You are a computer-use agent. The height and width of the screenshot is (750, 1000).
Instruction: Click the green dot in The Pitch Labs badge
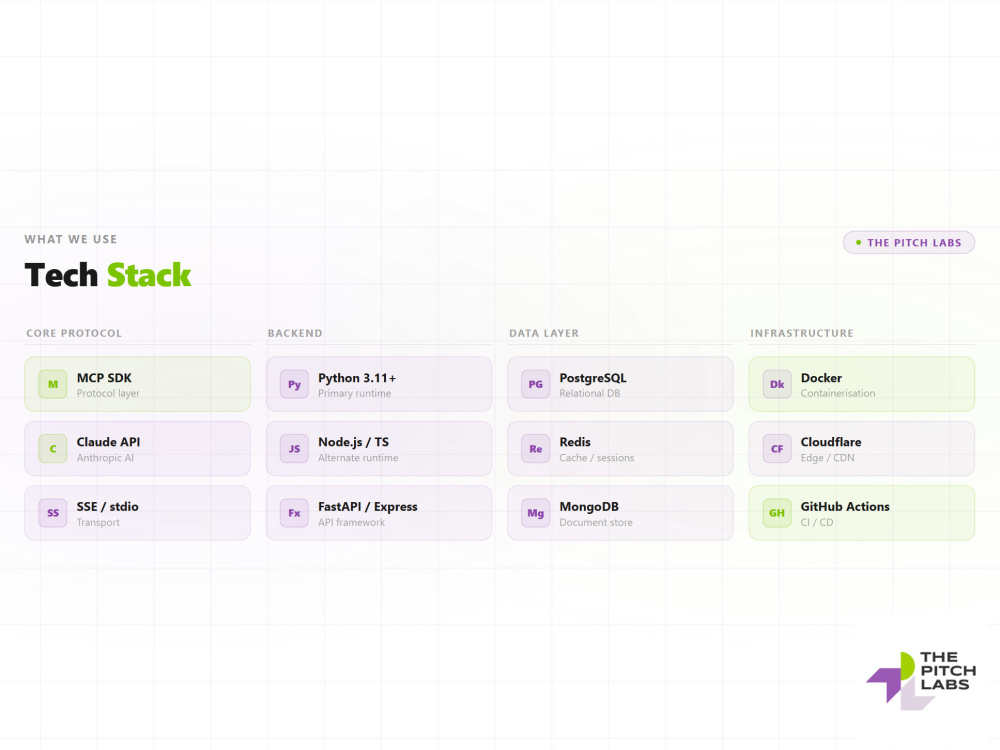coord(858,242)
